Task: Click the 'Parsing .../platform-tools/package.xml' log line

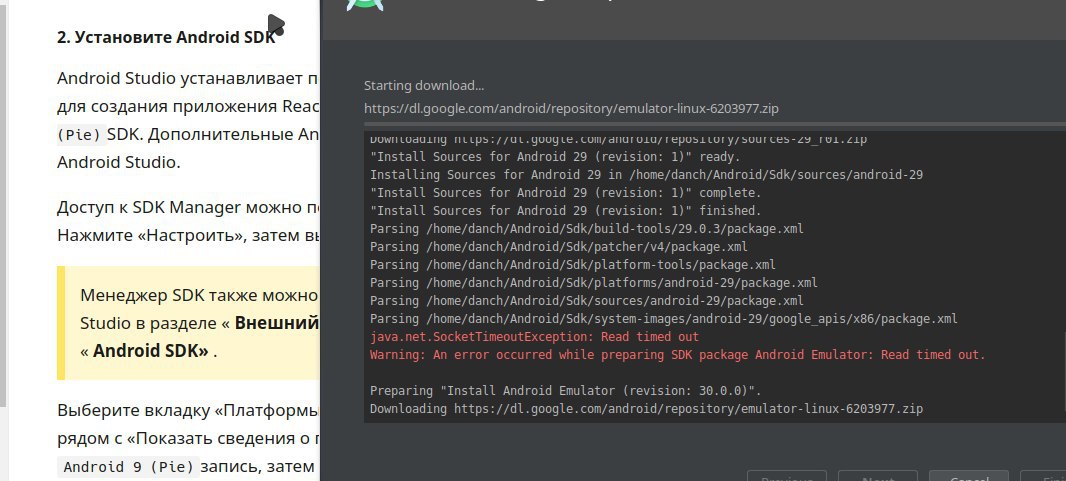Action: 572,265
